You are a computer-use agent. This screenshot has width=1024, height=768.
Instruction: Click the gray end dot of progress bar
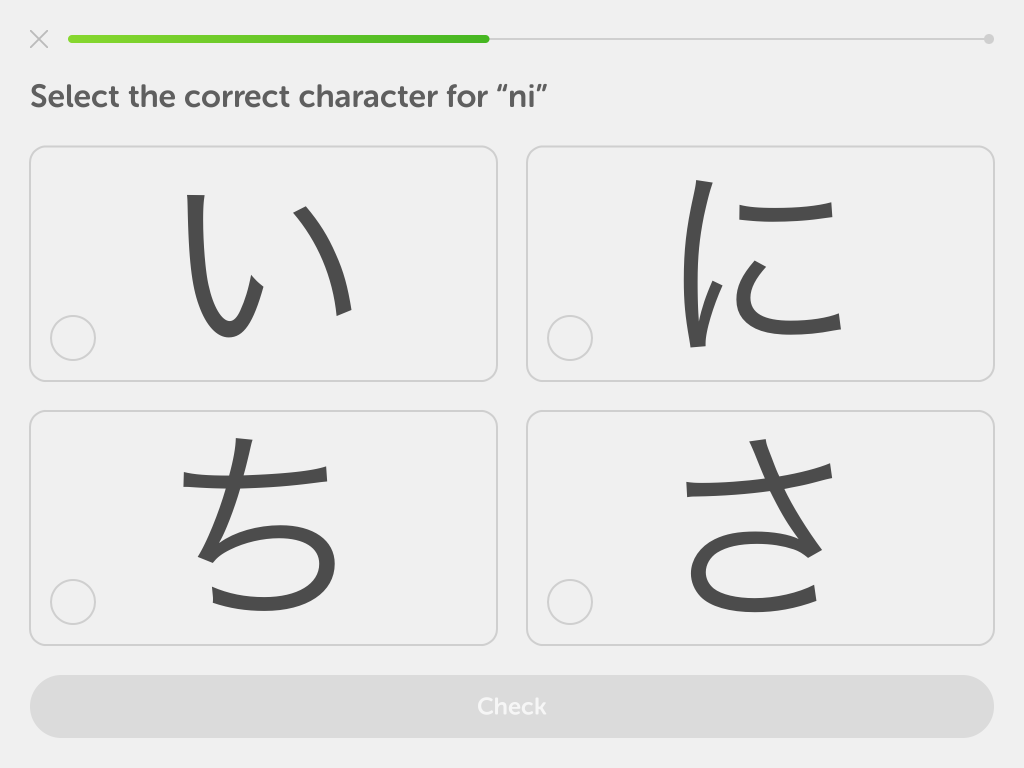coord(989,39)
